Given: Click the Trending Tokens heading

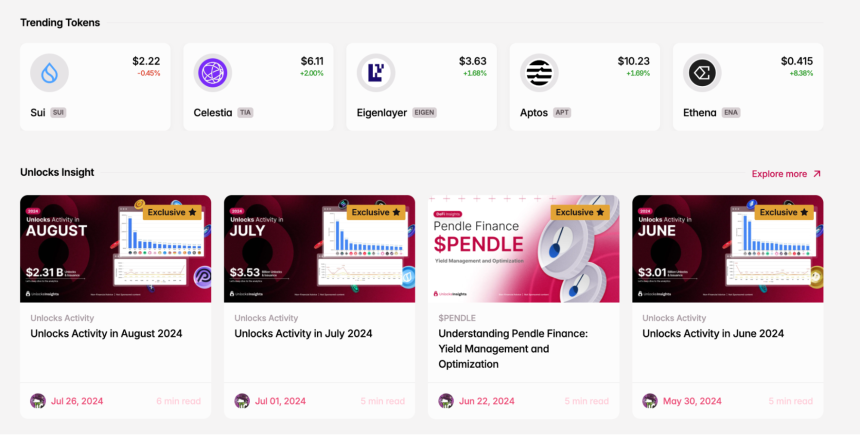Looking at the screenshot, I should coord(60,22).
